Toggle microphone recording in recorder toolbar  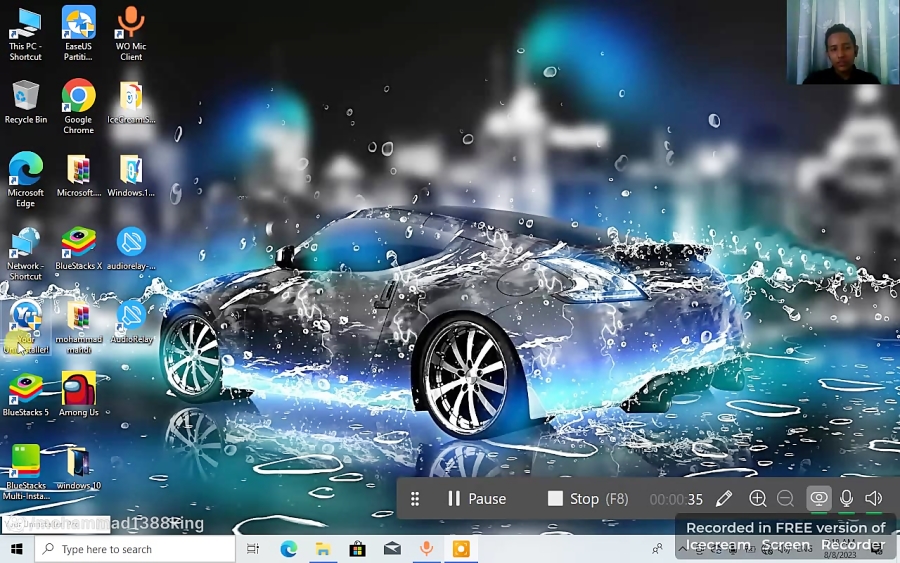846,498
